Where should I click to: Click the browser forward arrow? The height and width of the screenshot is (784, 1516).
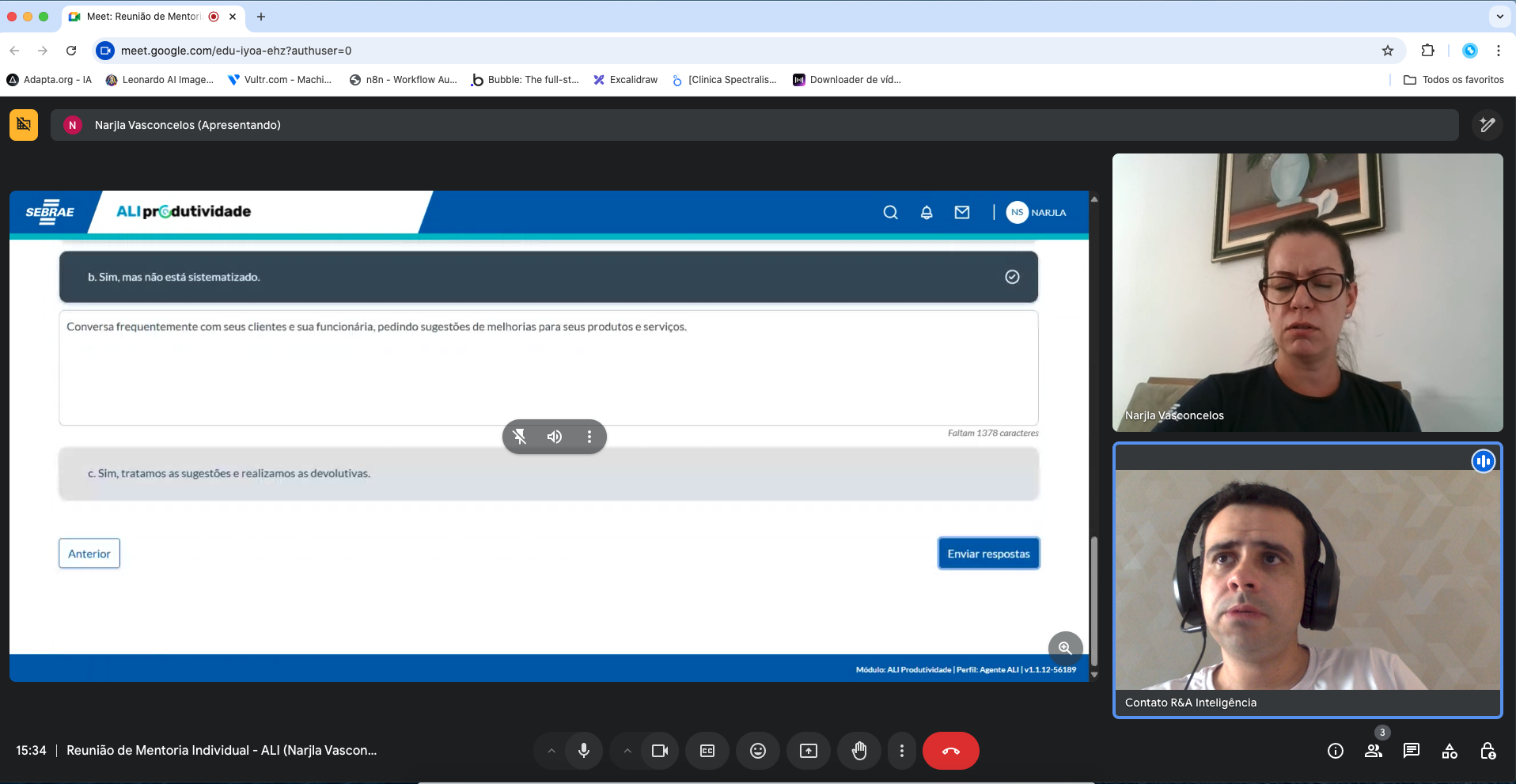pos(43,51)
